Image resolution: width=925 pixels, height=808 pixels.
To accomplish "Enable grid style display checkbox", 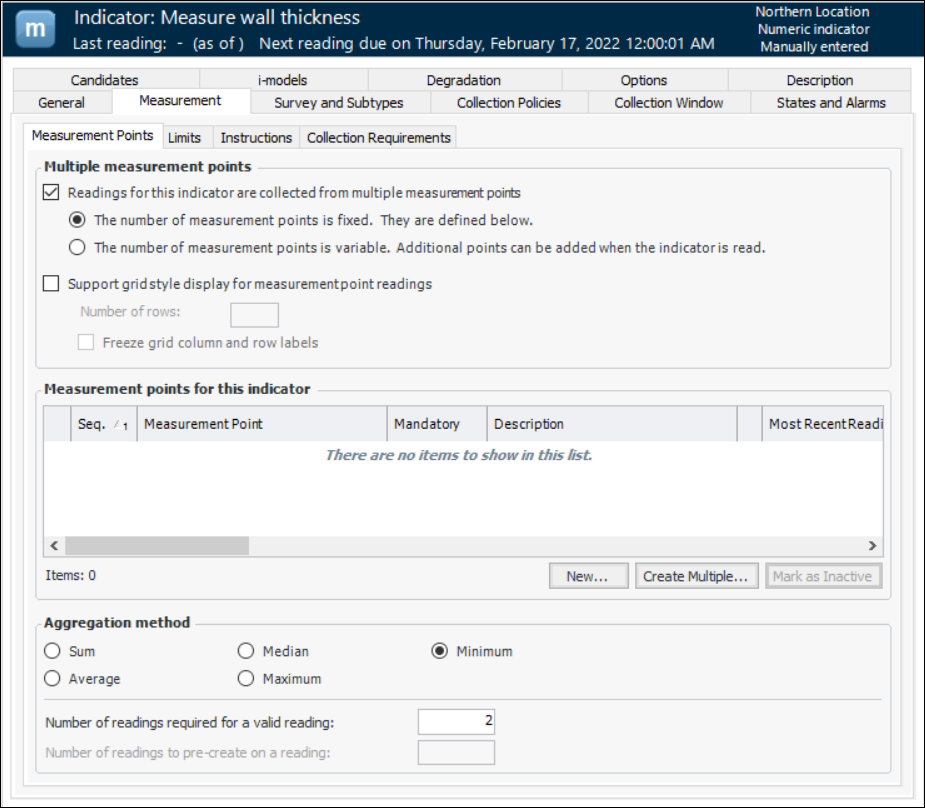I will [x=52, y=284].
